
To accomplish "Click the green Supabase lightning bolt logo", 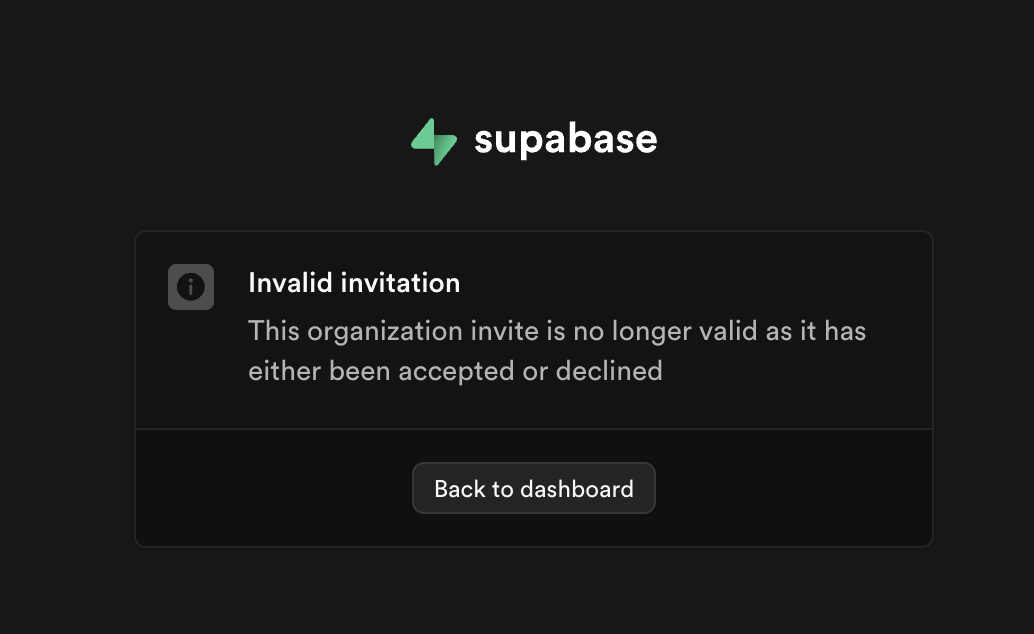I will point(433,141).
